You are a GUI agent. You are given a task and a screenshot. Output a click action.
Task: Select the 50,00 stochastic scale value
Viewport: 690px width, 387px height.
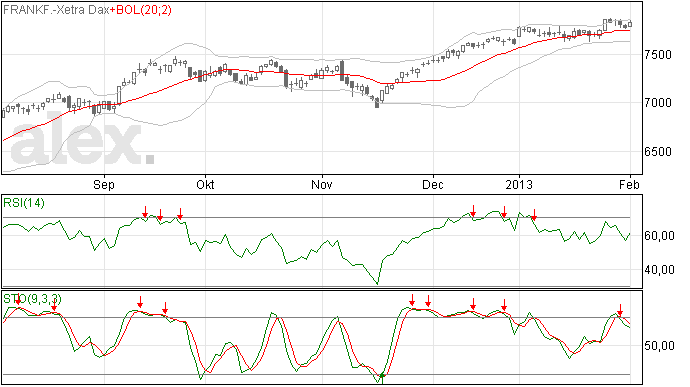pyautogui.click(x=660, y=346)
